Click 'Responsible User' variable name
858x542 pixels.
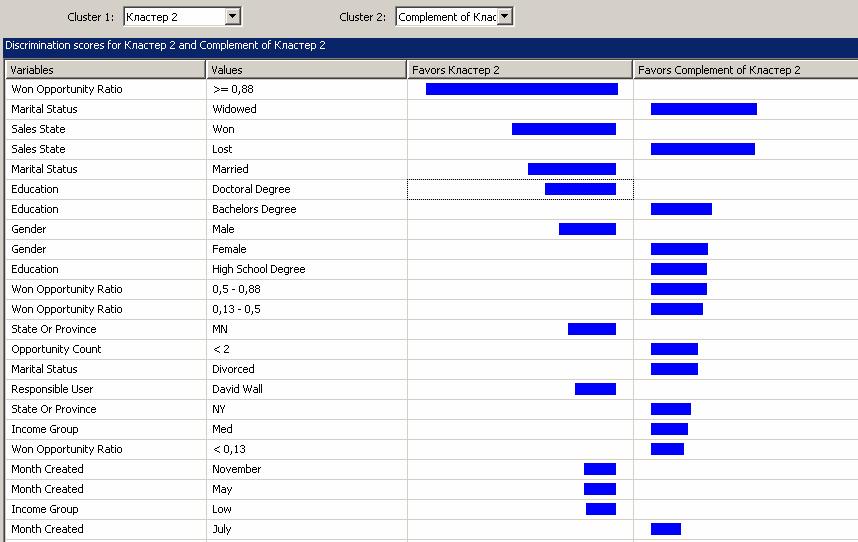click(52, 389)
